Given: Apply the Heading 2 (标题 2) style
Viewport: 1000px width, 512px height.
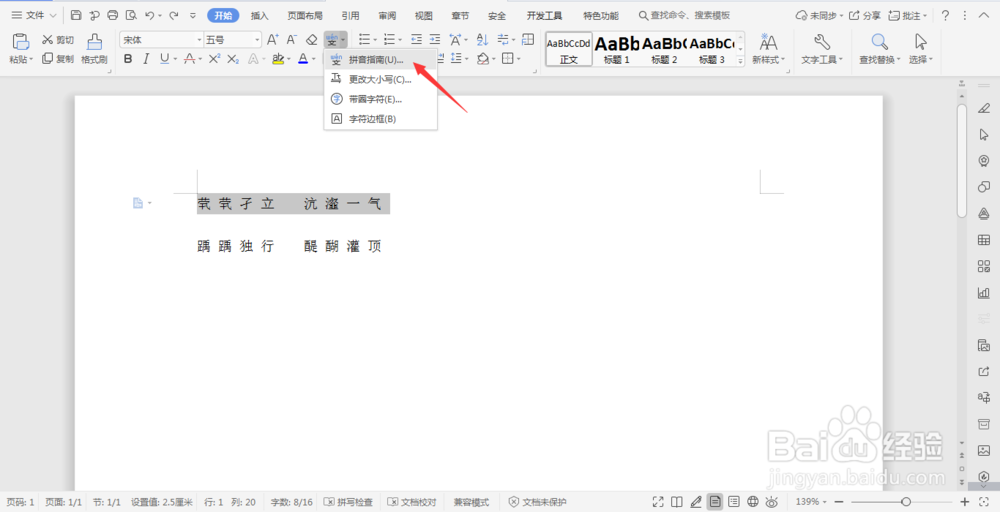Looking at the screenshot, I should tap(664, 49).
